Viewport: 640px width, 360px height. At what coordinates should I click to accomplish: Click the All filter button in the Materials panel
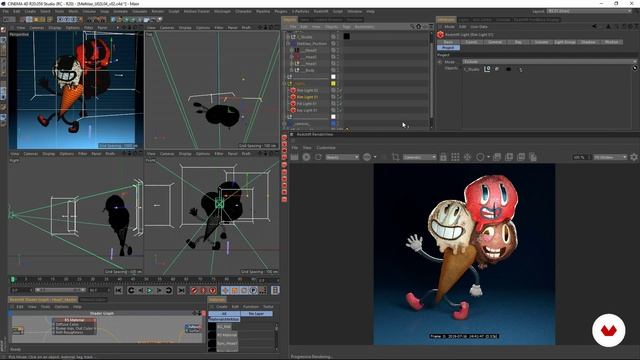[x=224, y=313]
